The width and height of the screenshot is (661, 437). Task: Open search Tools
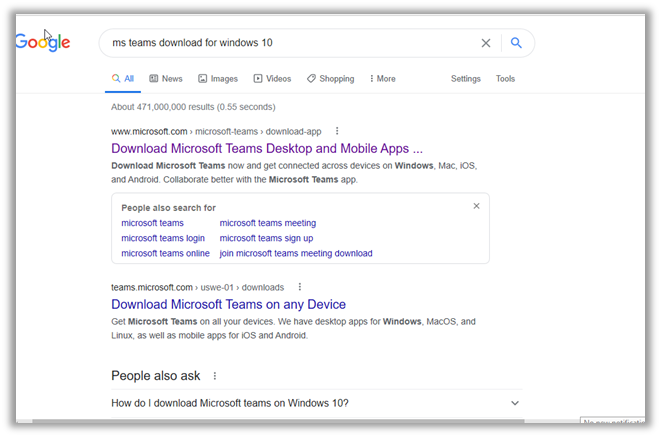pos(505,79)
